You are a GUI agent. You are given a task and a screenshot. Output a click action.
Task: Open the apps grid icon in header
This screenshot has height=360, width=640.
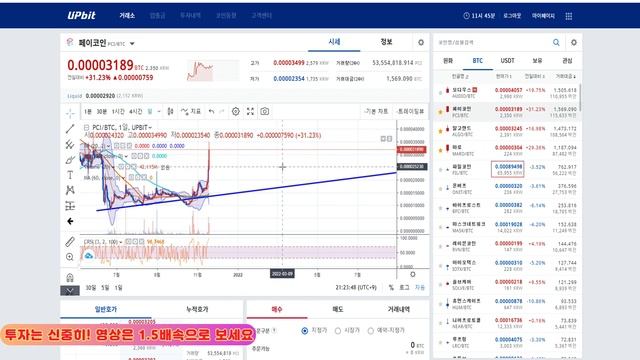point(569,16)
